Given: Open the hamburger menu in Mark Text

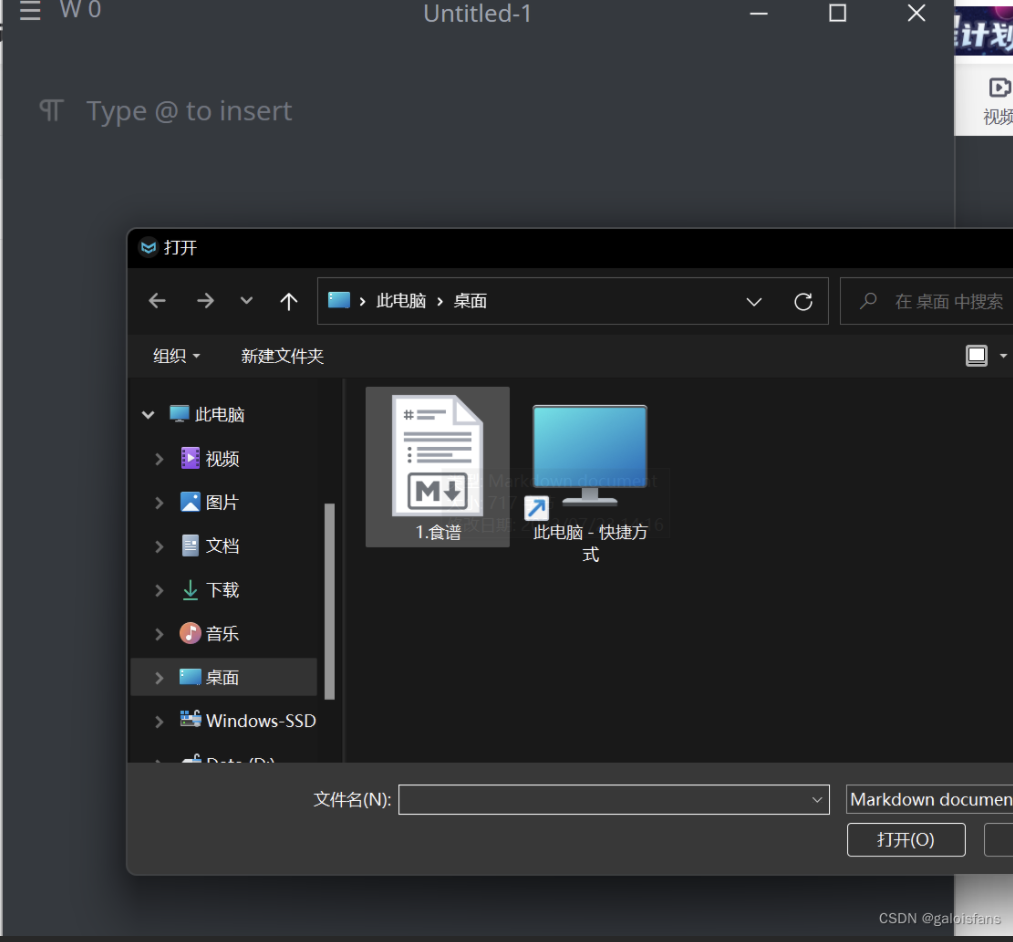Looking at the screenshot, I should [30, 12].
